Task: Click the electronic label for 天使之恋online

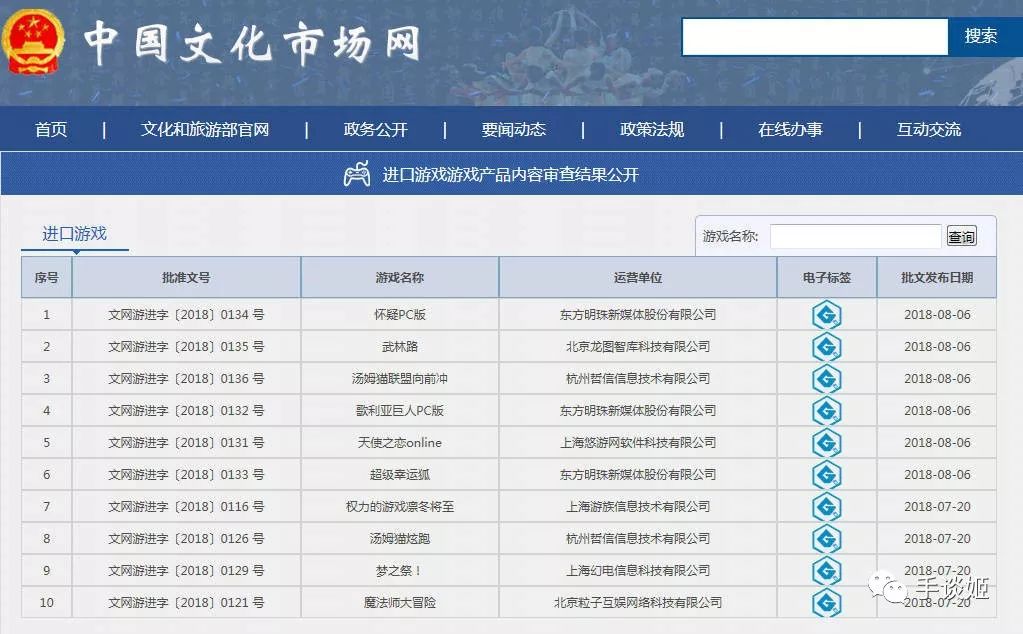Action: click(x=826, y=442)
